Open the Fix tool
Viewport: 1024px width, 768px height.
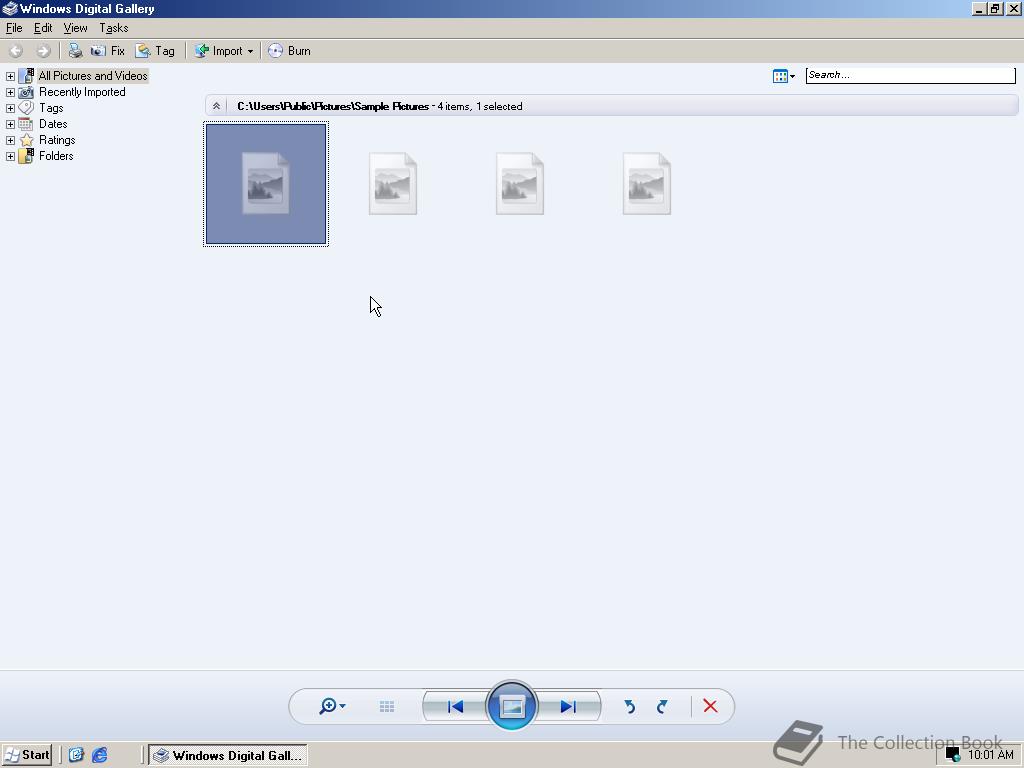[108, 51]
